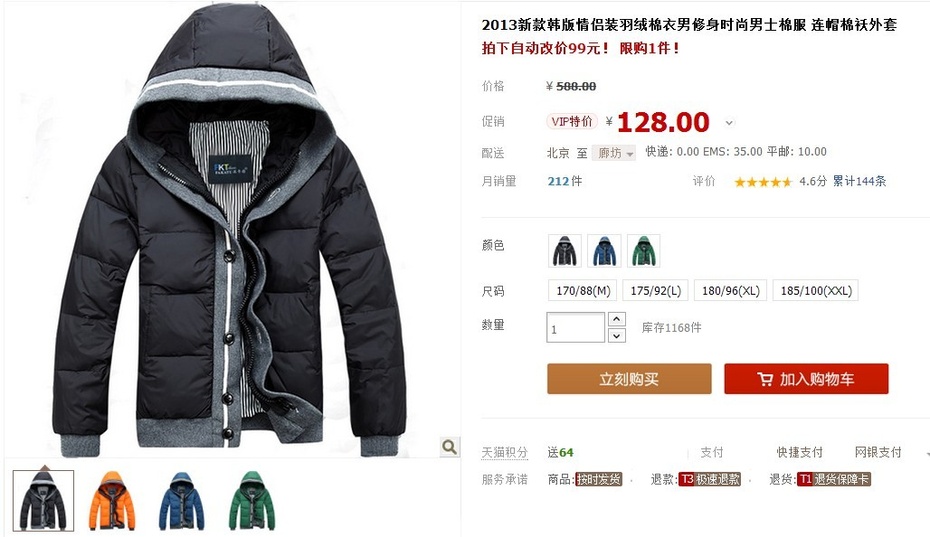Choose size 185/100(XXL)
930x537 pixels.
(816, 291)
